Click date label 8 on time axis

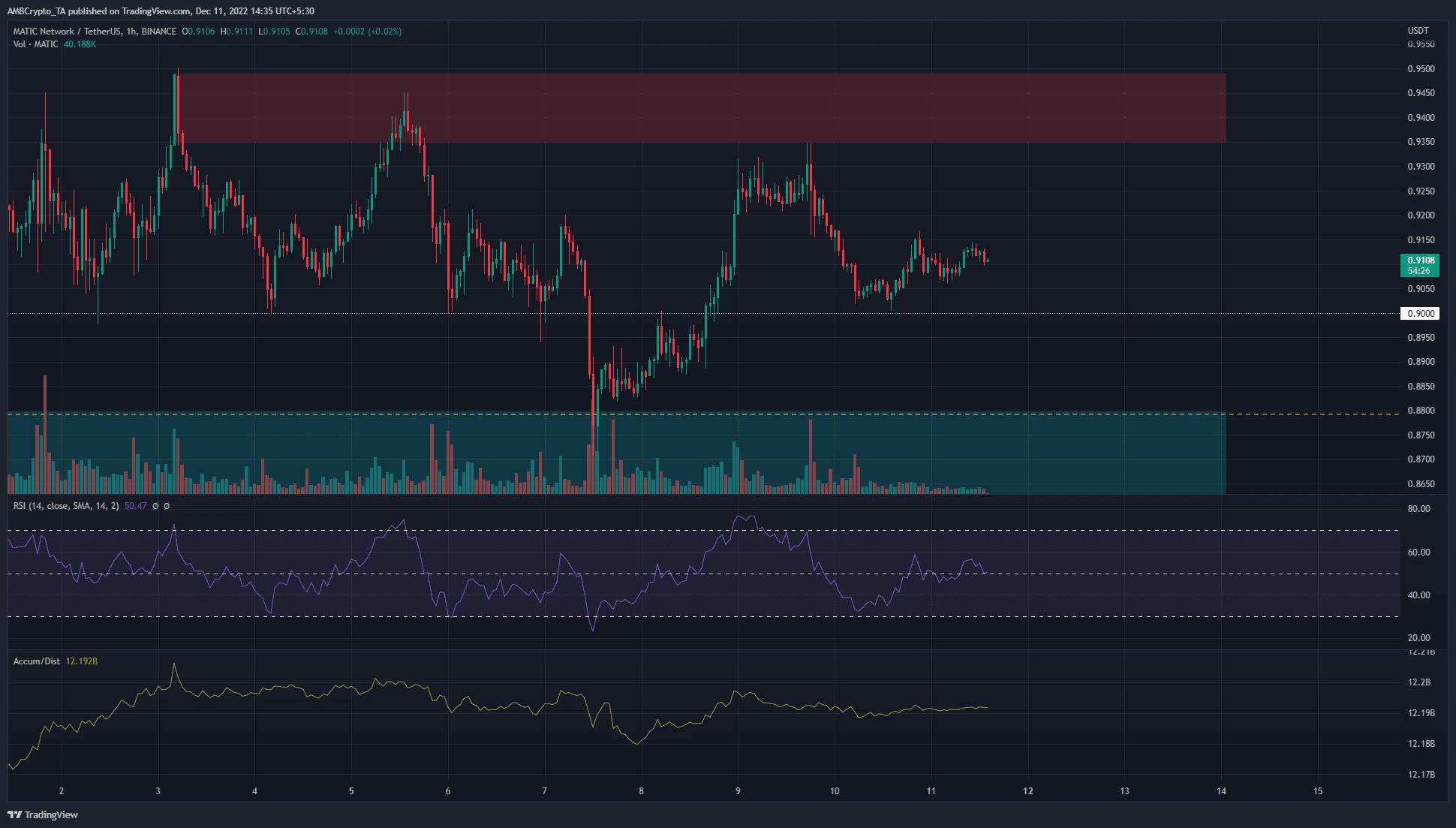click(641, 791)
